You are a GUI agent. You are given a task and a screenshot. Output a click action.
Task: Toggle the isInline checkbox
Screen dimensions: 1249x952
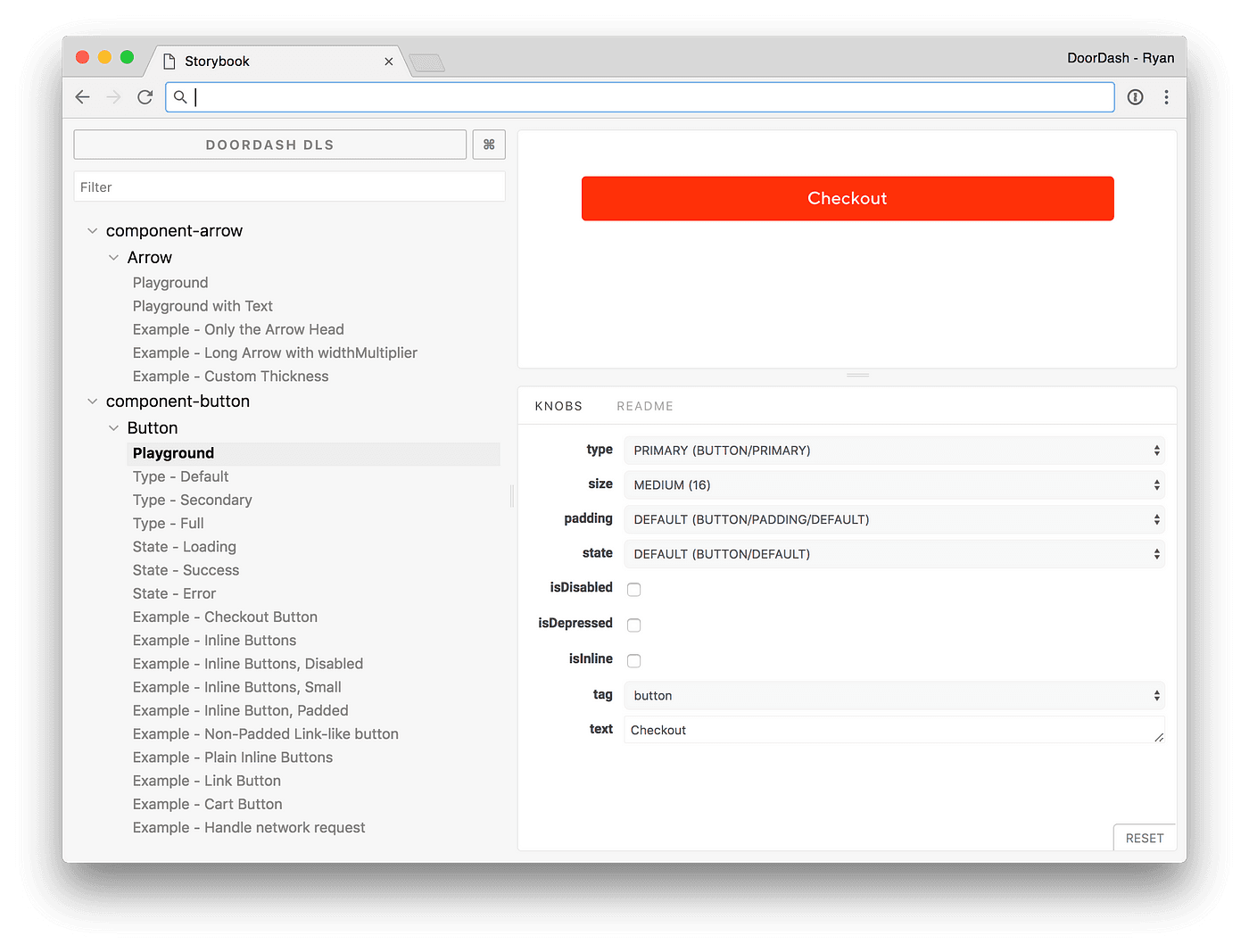[x=633, y=661]
